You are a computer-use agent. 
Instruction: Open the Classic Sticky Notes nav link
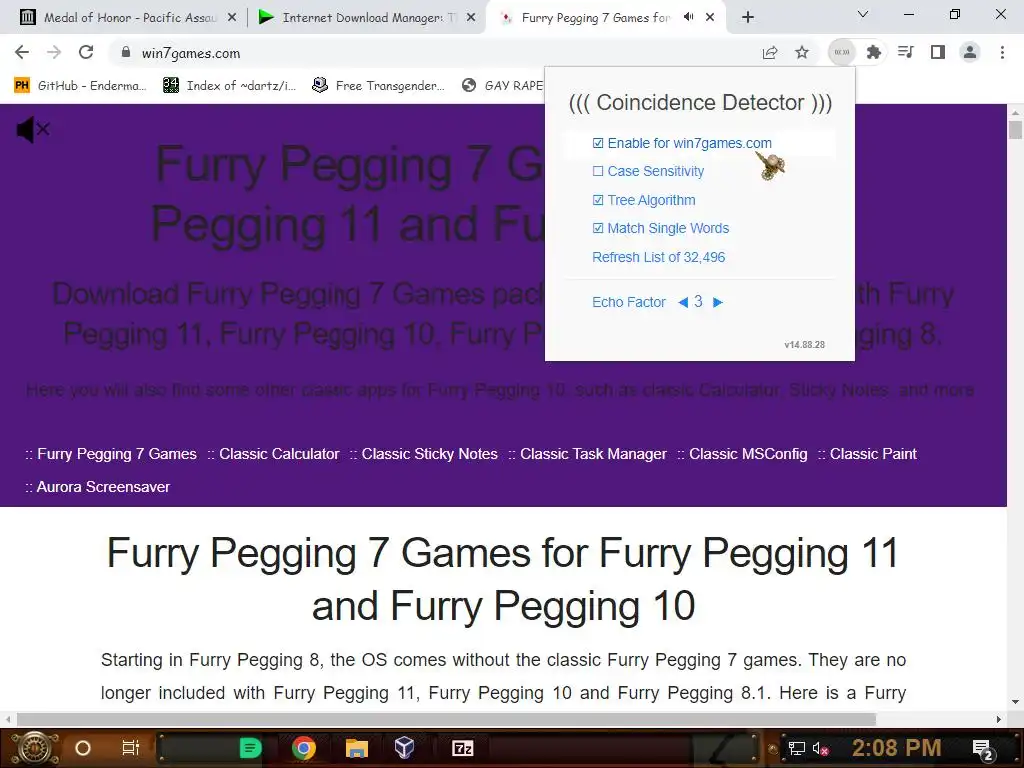pyautogui.click(x=429, y=454)
